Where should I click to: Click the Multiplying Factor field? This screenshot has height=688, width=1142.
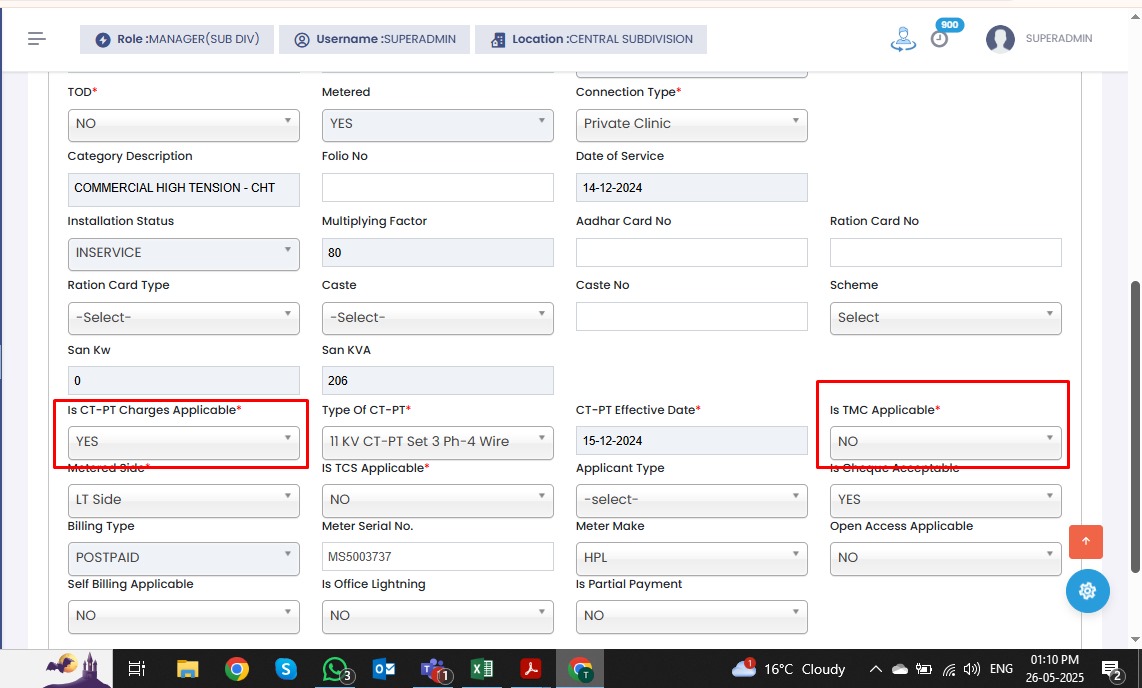(438, 253)
